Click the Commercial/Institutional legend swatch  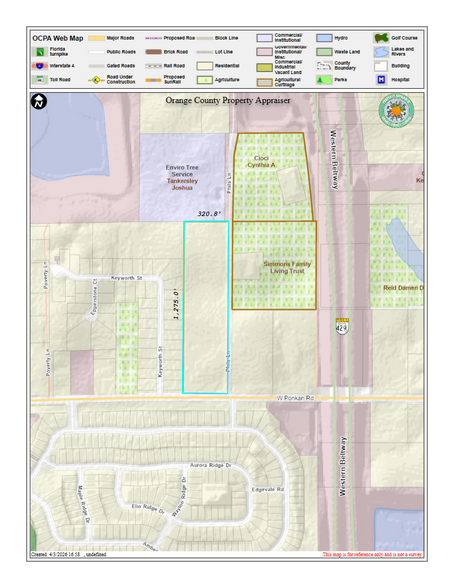[264, 38]
